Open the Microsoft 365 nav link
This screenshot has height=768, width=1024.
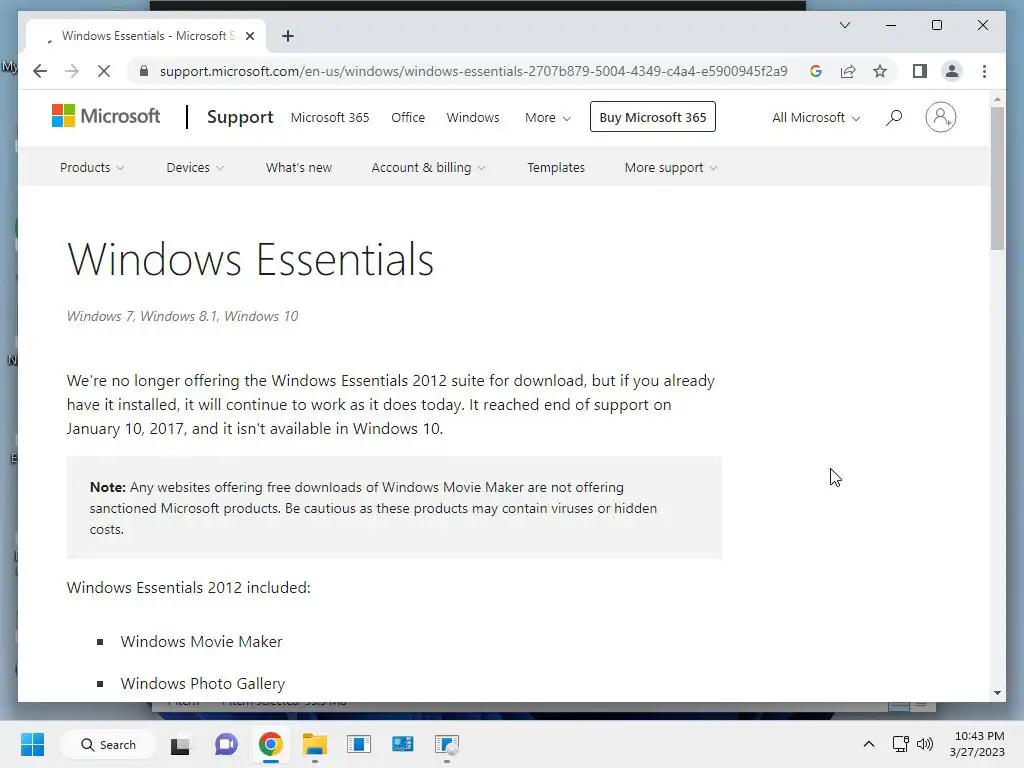point(330,118)
